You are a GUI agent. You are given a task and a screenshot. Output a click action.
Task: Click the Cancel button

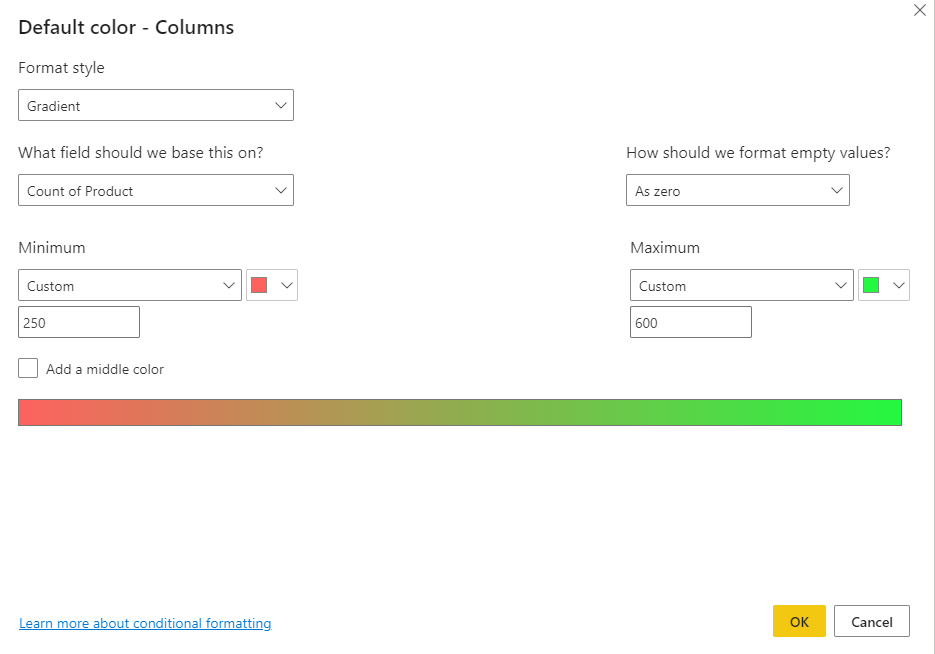click(871, 621)
